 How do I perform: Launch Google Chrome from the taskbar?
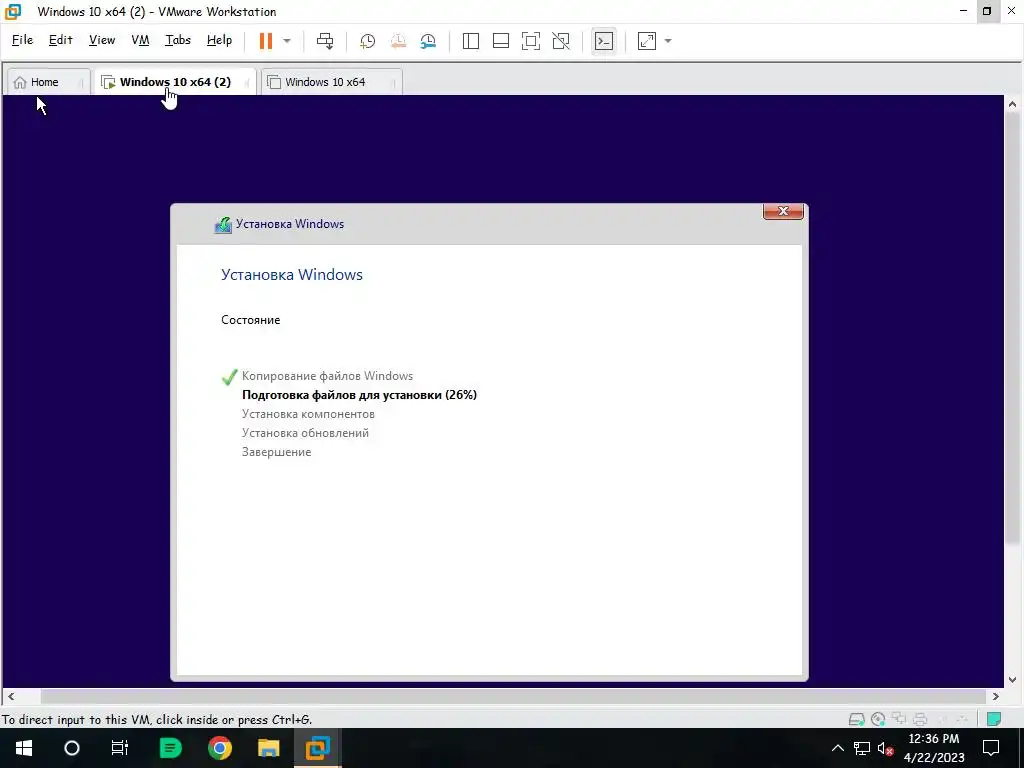[x=219, y=748]
